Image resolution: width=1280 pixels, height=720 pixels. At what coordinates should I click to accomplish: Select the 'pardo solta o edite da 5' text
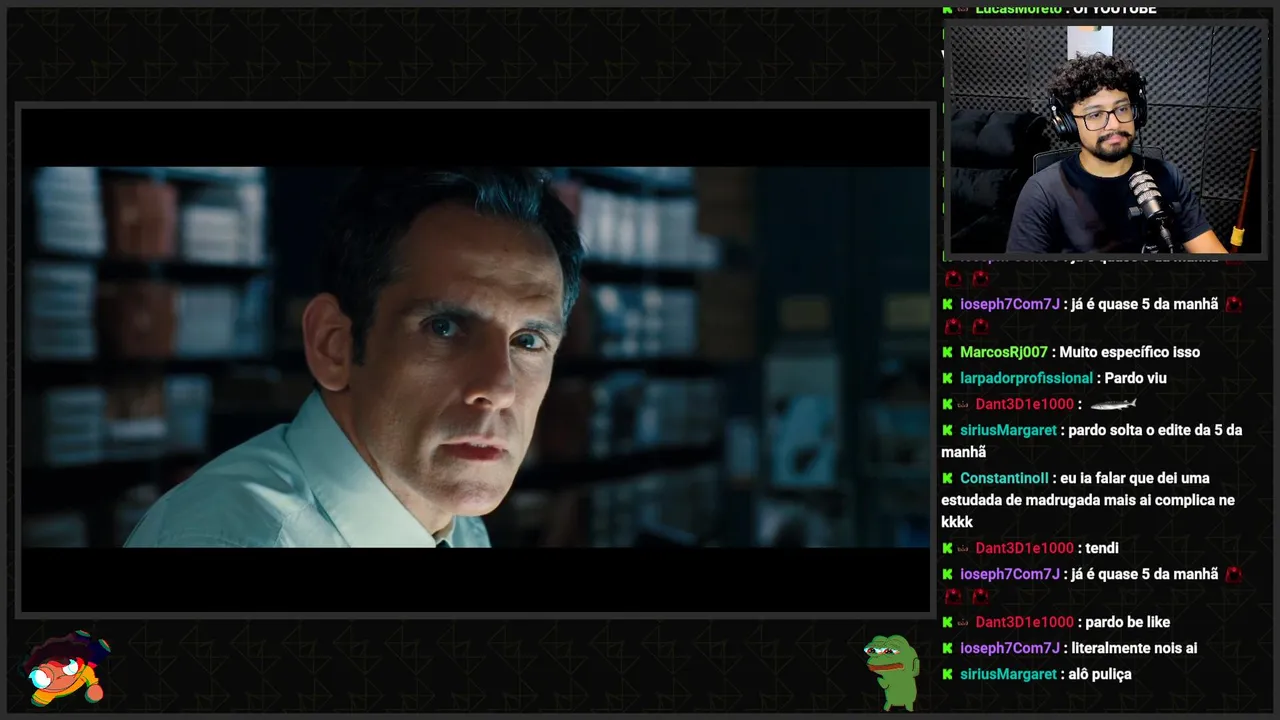[1155, 430]
